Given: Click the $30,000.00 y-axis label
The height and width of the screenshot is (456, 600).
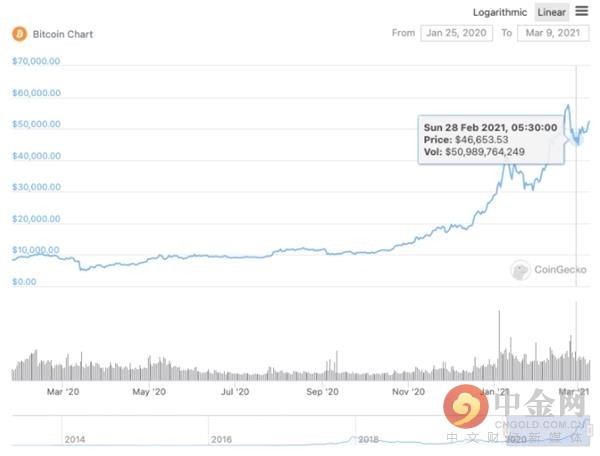Looking at the screenshot, I should 37,188.
